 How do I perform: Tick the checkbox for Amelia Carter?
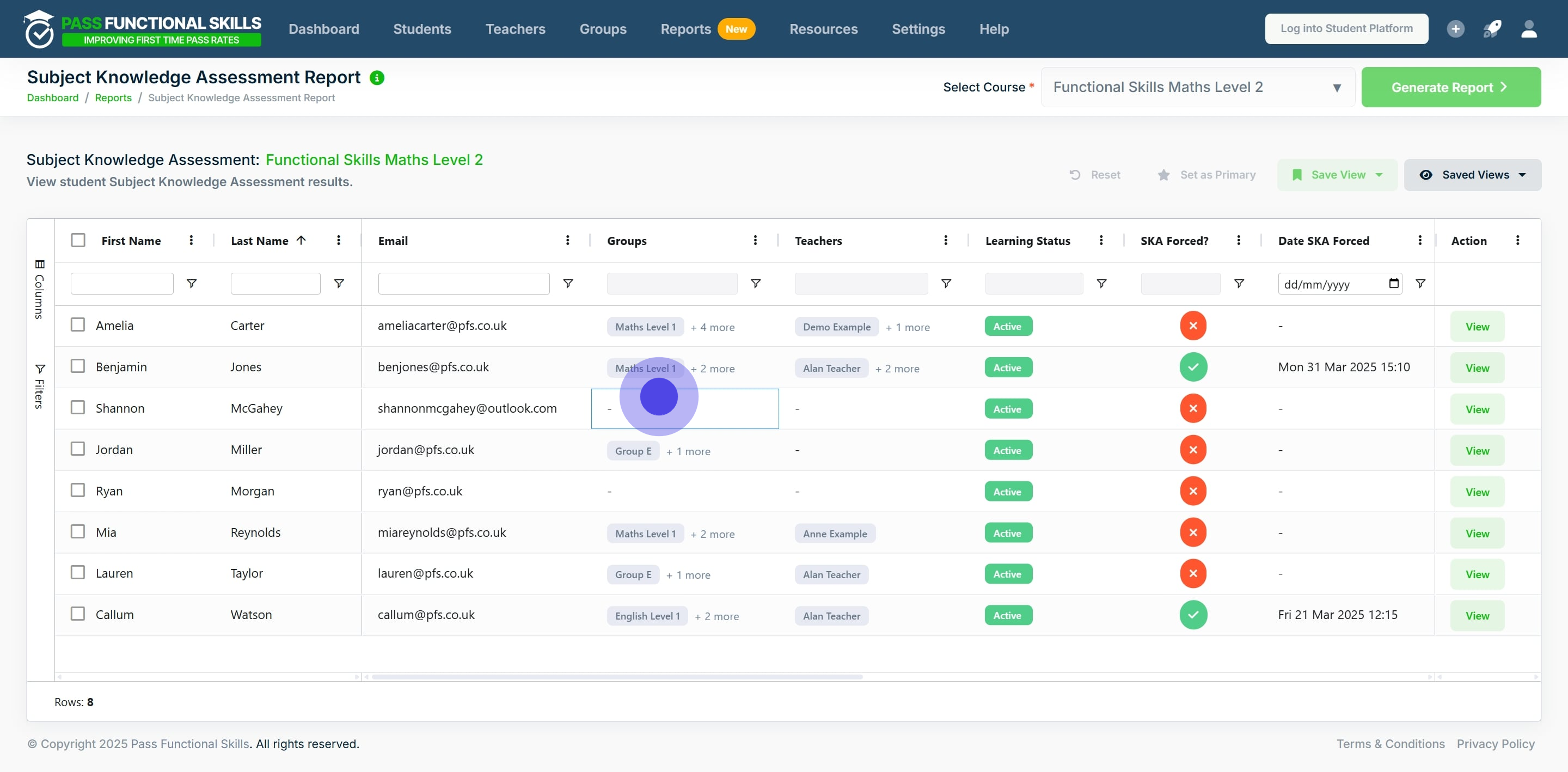click(x=78, y=324)
